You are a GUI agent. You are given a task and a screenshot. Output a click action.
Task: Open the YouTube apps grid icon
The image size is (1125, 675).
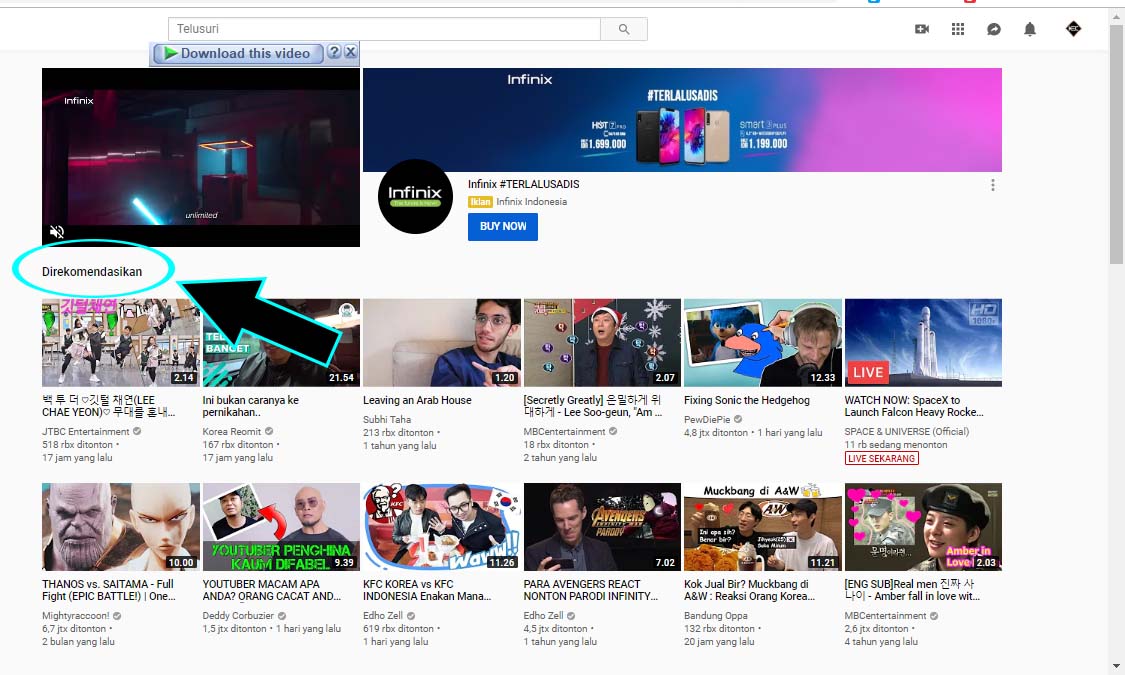958,29
